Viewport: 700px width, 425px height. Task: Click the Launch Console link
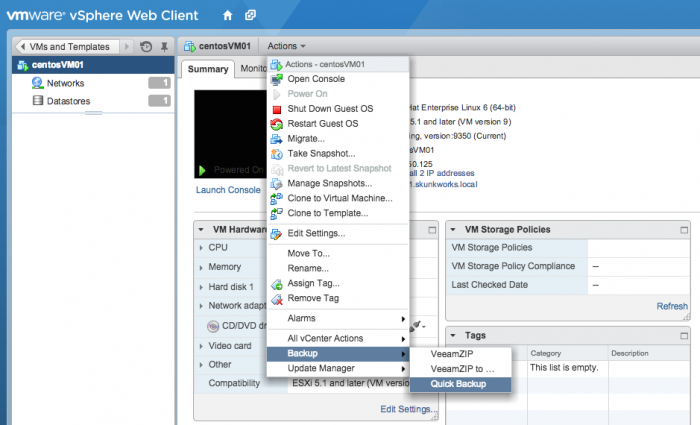tap(228, 190)
